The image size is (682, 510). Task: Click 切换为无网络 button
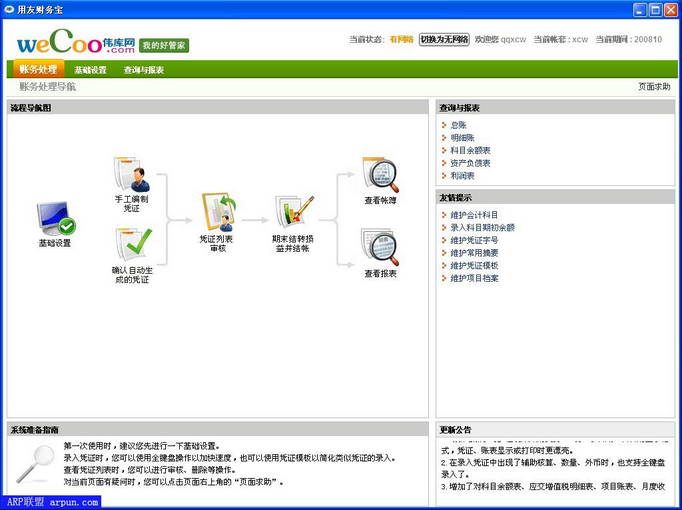coord(444,39)
